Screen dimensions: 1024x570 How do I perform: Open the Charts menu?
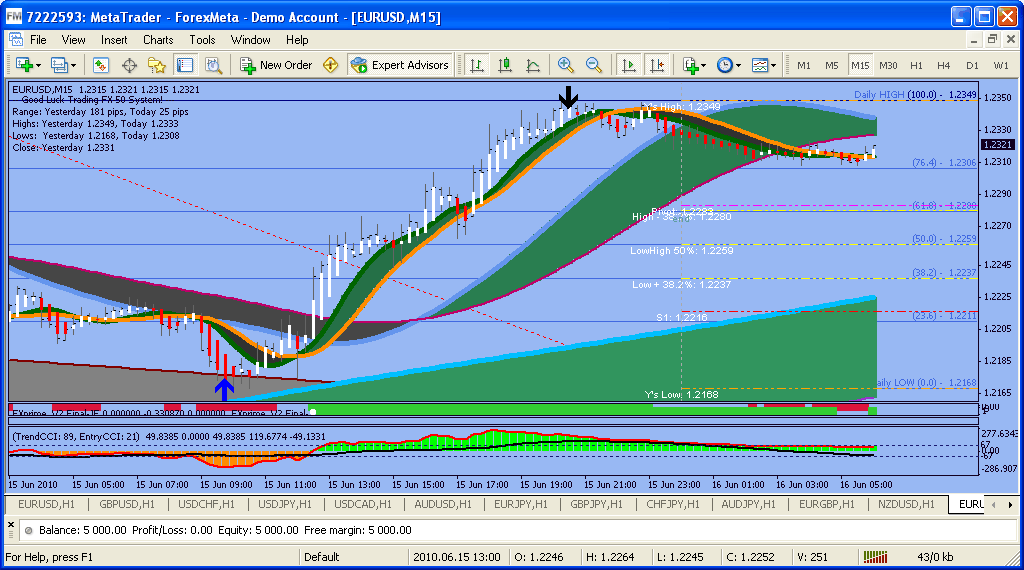[x=158, y=40]
